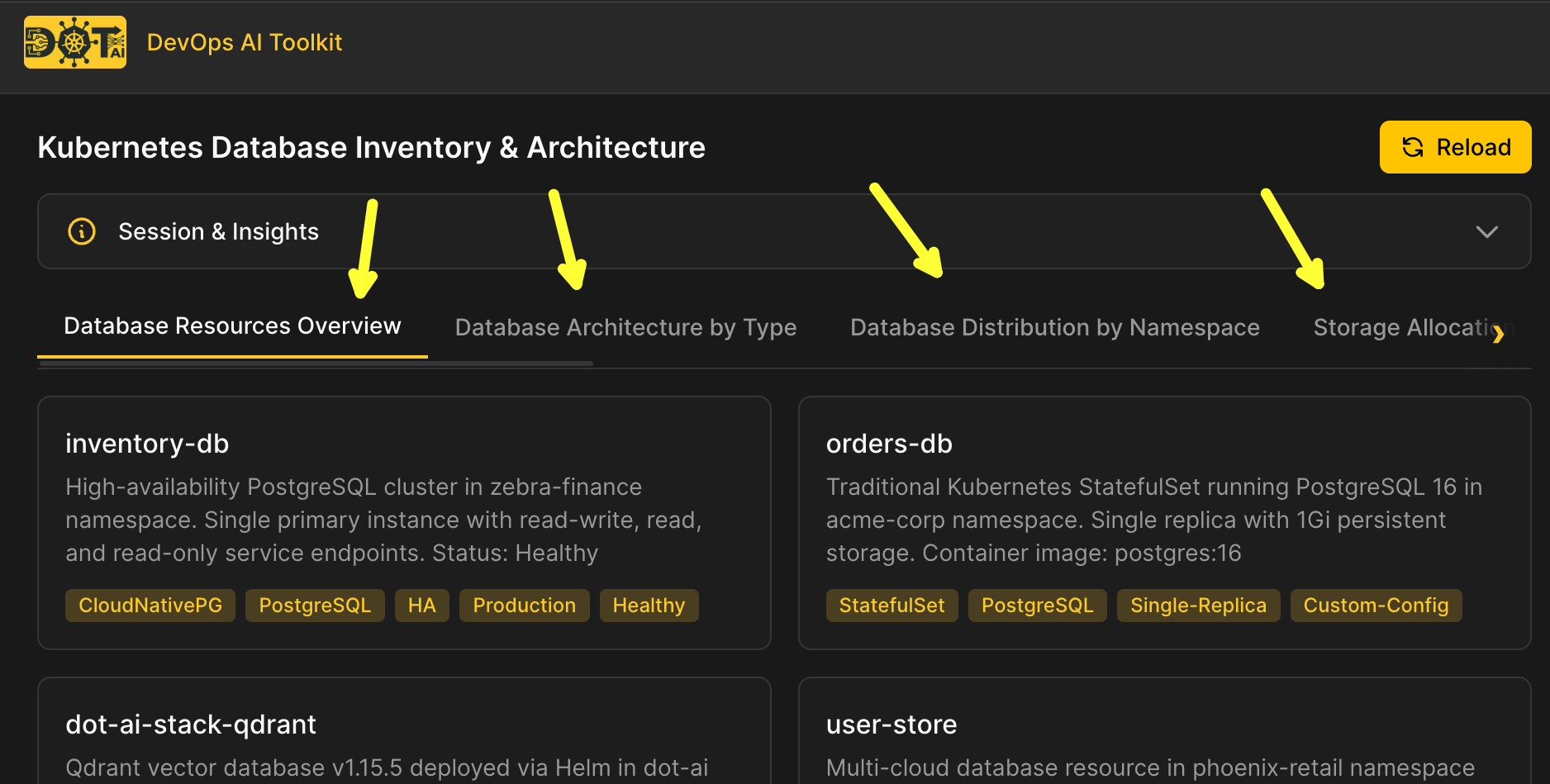This screenshot has width=1550, height=784.
Task: Select the Healthy status tag
Action: 649,606
